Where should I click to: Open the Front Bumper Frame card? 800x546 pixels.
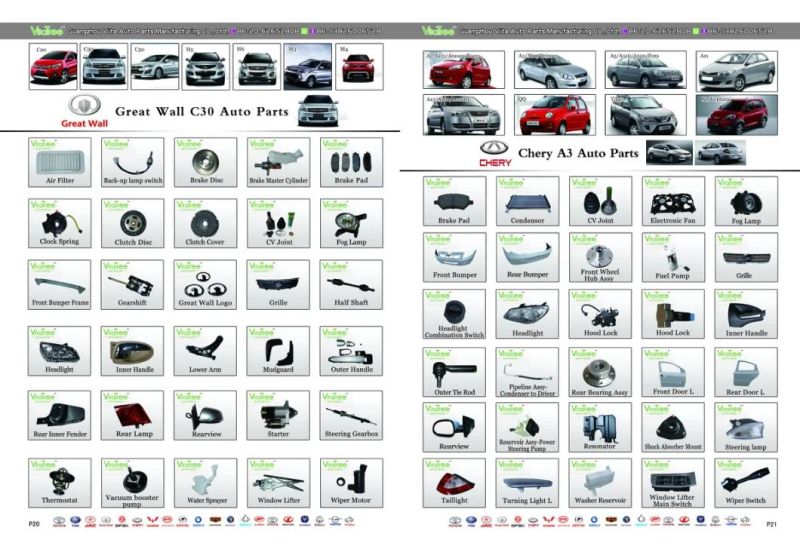pyautogui.click(x=60, y=284)
